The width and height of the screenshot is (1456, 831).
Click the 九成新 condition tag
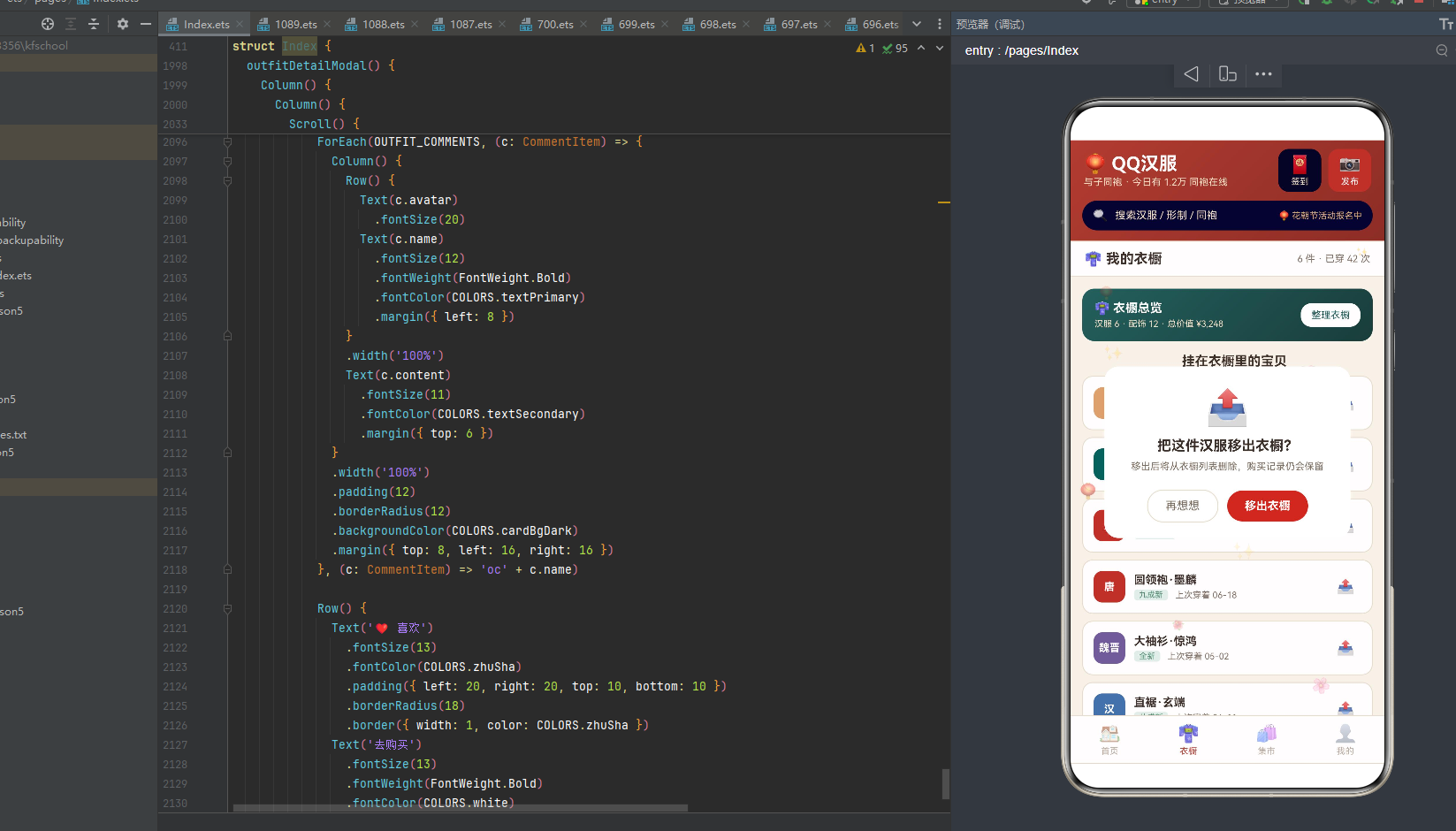click(1150, 595)
